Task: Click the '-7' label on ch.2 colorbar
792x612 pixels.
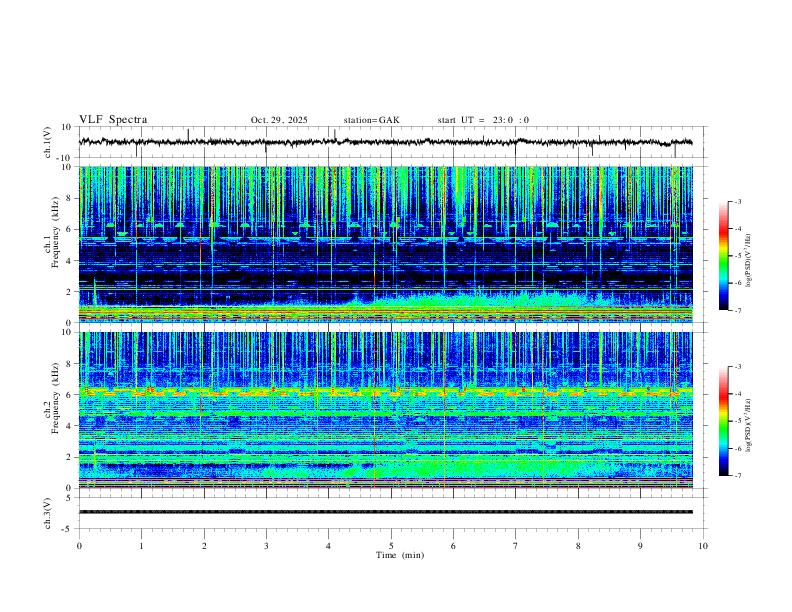Action: pos(737,476)
